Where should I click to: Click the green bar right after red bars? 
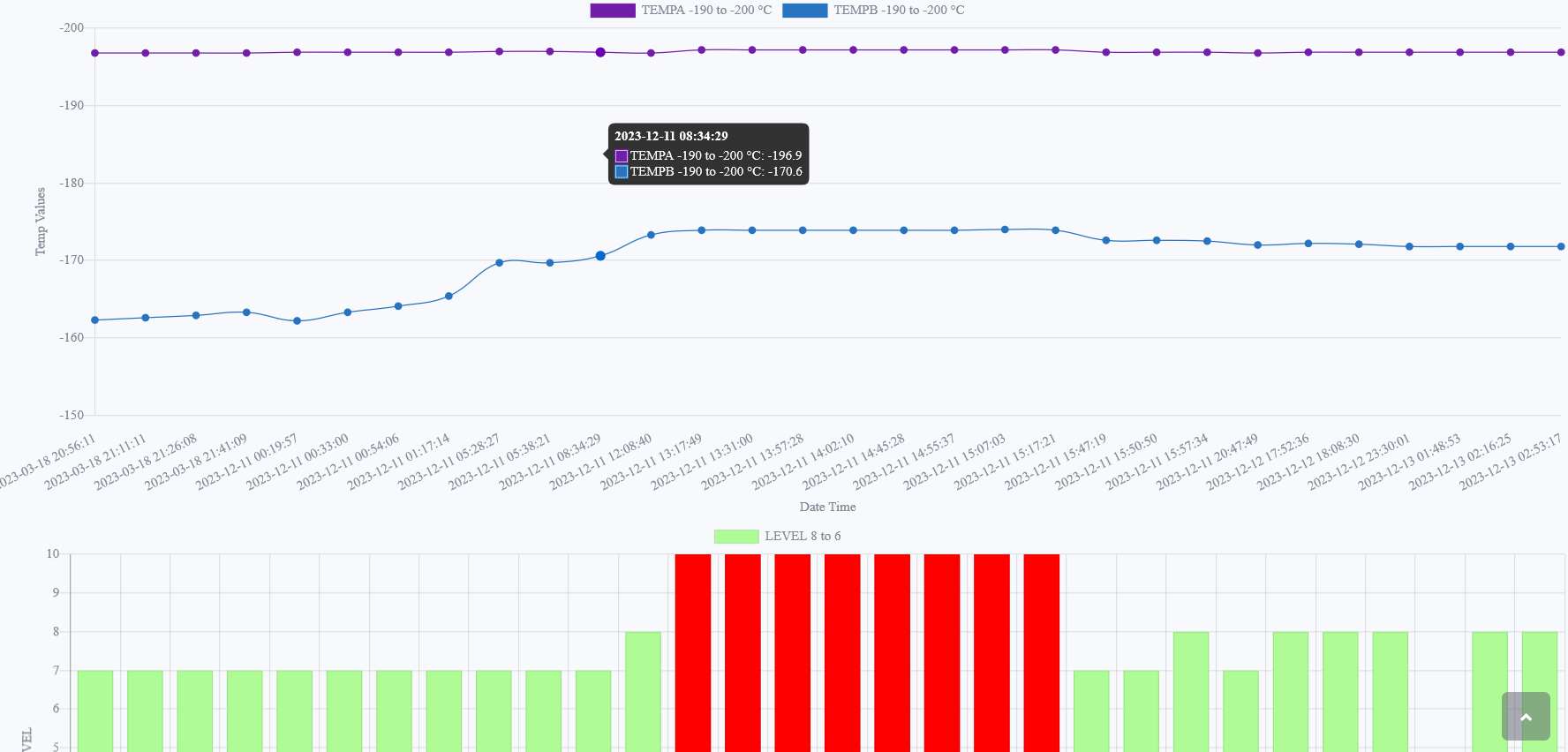pos(1091,711)
